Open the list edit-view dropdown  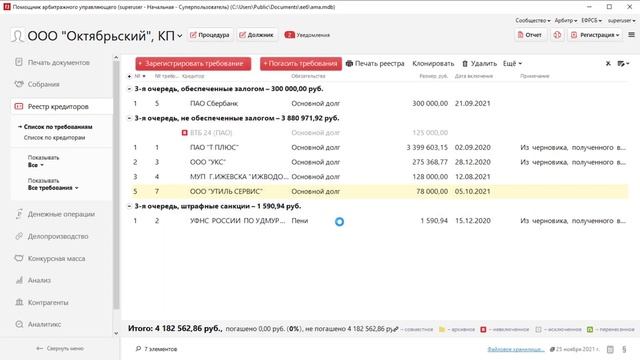(x=623, y=64)
